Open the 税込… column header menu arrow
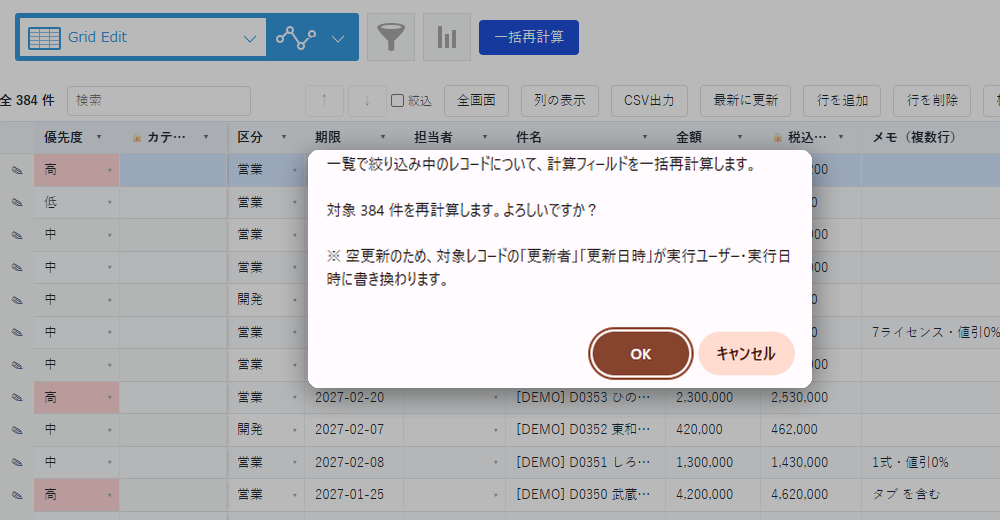The width and height of the screenshot is (1000, 520). point(841,137)
